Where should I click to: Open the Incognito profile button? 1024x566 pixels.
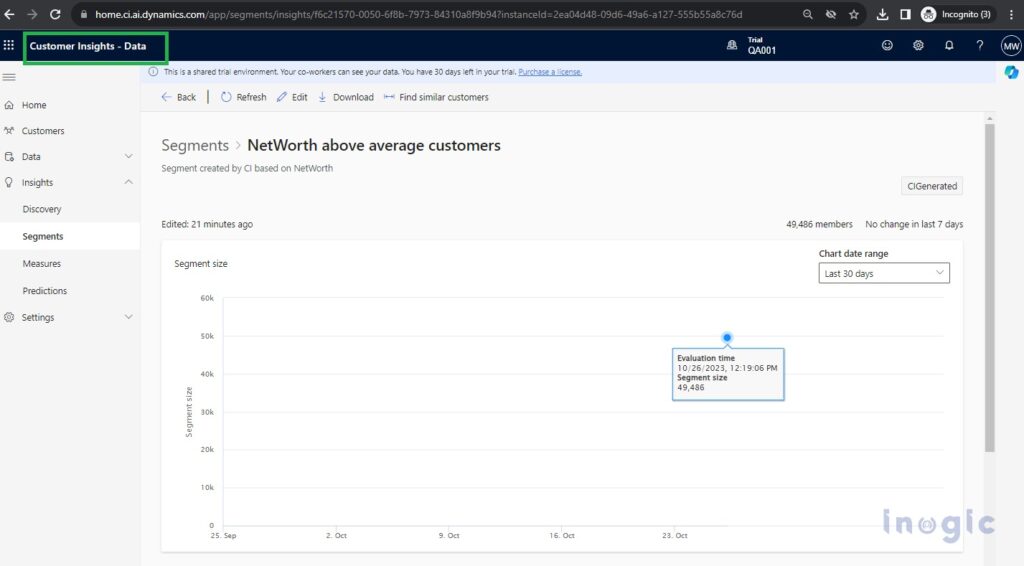[x=955, y=14]
